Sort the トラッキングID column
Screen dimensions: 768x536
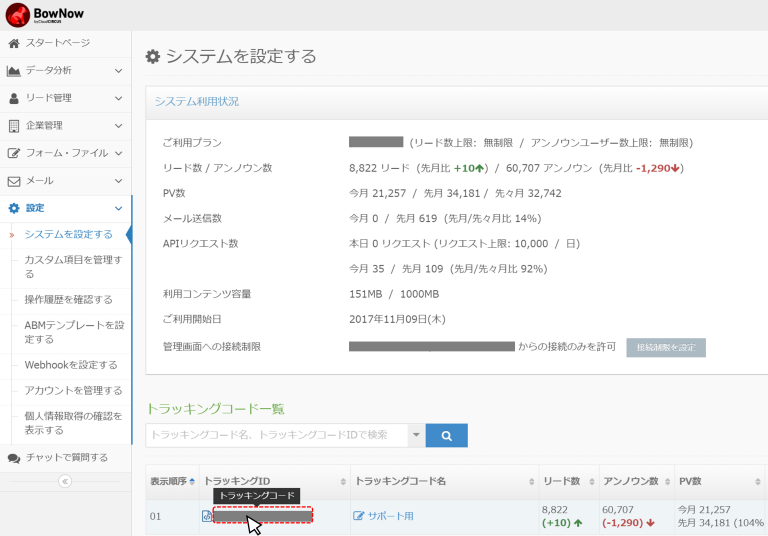pyautogui.click(x=343, y=482)
